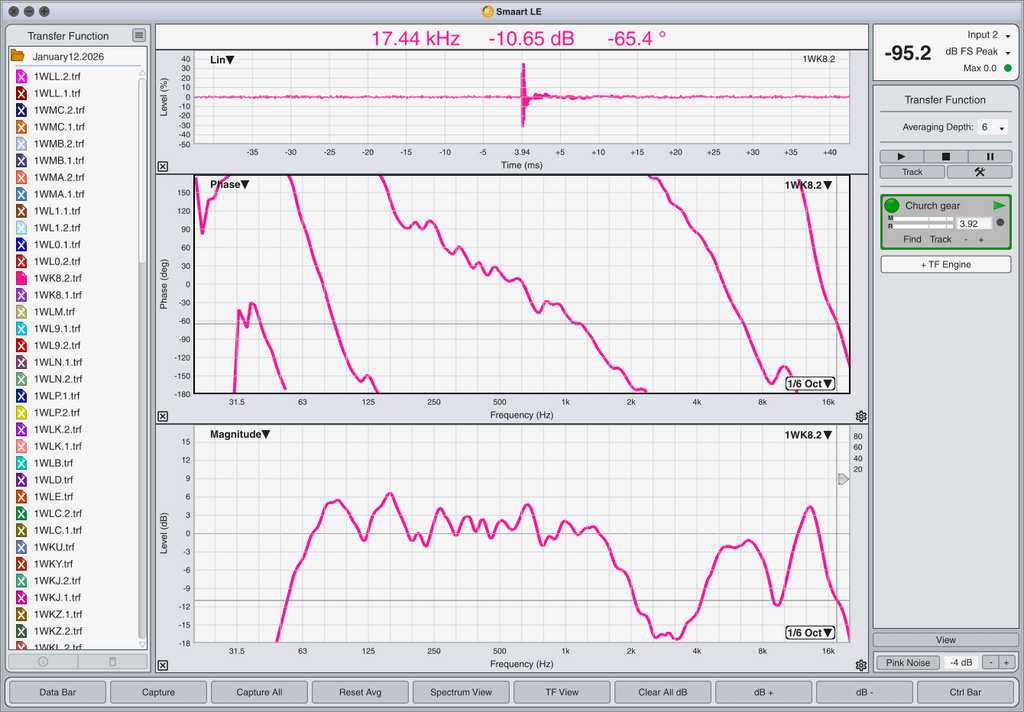This screenshot has width=1024, height=712.
Task: Click the delay value field showing 3.92
Action: point(972,224)
